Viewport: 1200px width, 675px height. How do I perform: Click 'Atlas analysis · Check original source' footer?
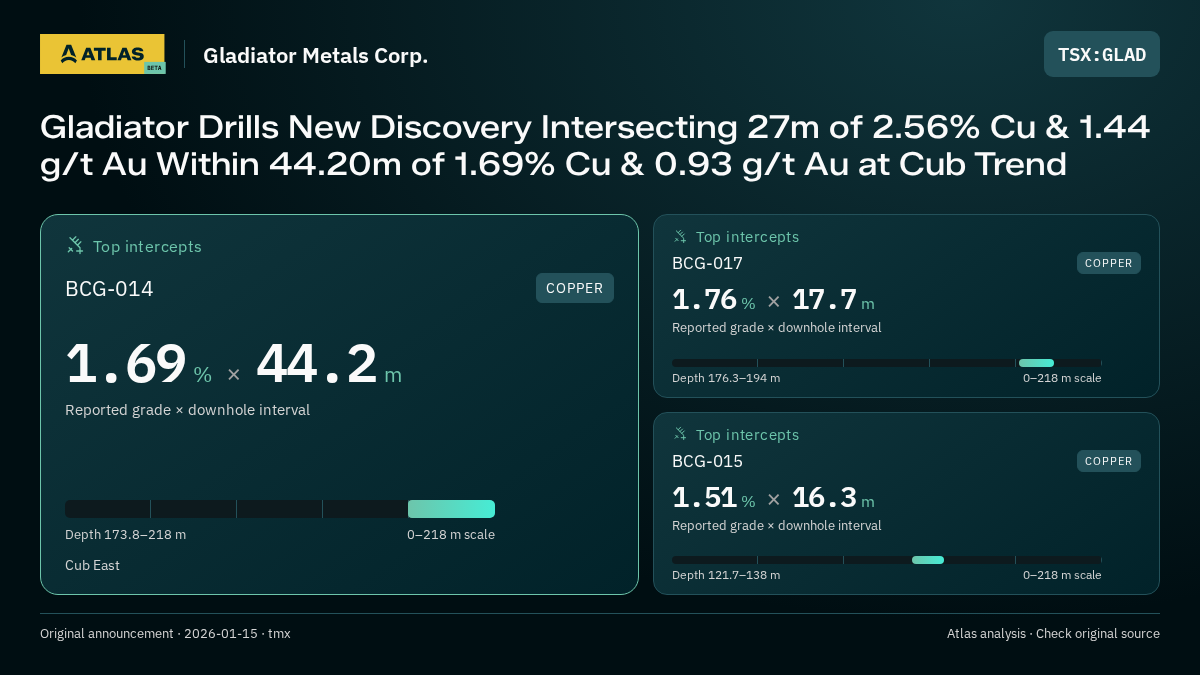pyautogui.click(x=1053, y=634)
